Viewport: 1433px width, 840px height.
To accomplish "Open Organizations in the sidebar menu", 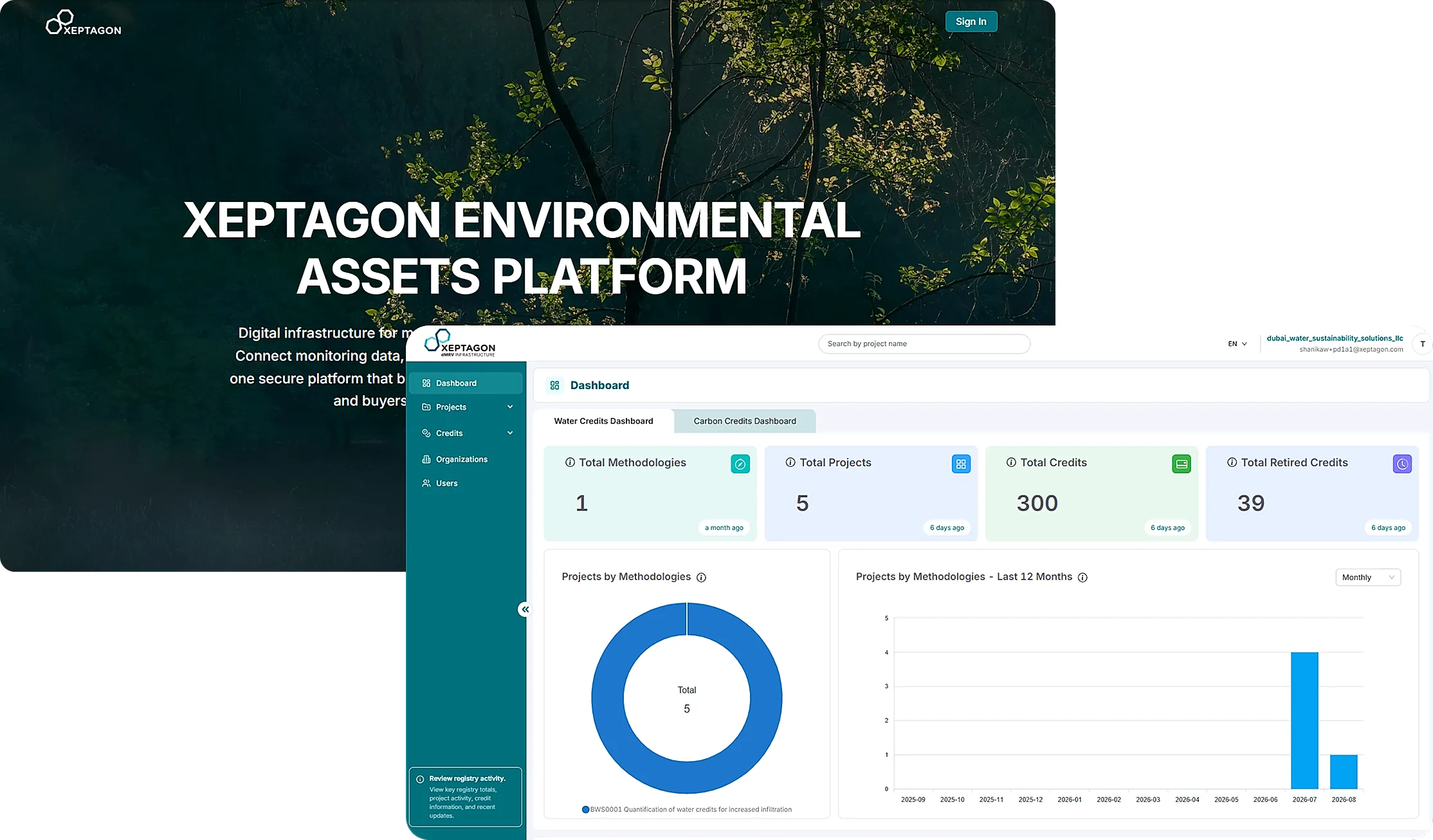I will pos(466,459).
